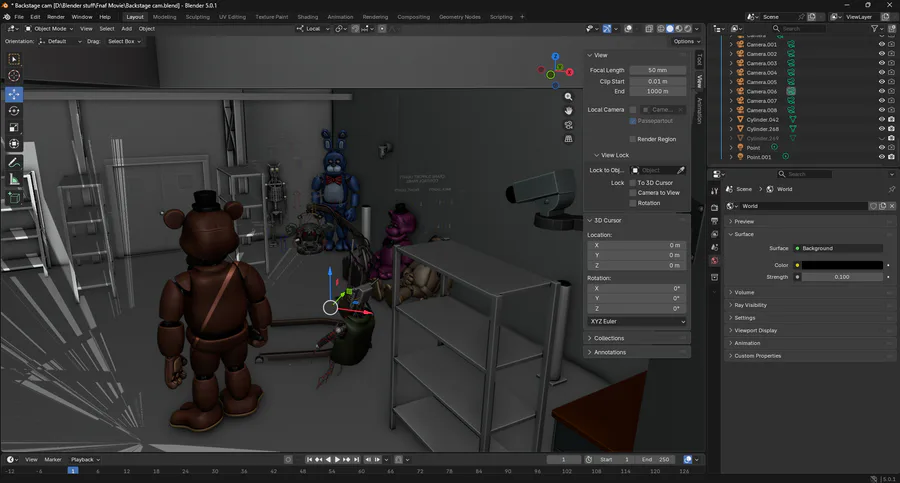Switch perspective/orthographic grid icon
This screenshot has width=900, height=483.
[x=568, y=139]
